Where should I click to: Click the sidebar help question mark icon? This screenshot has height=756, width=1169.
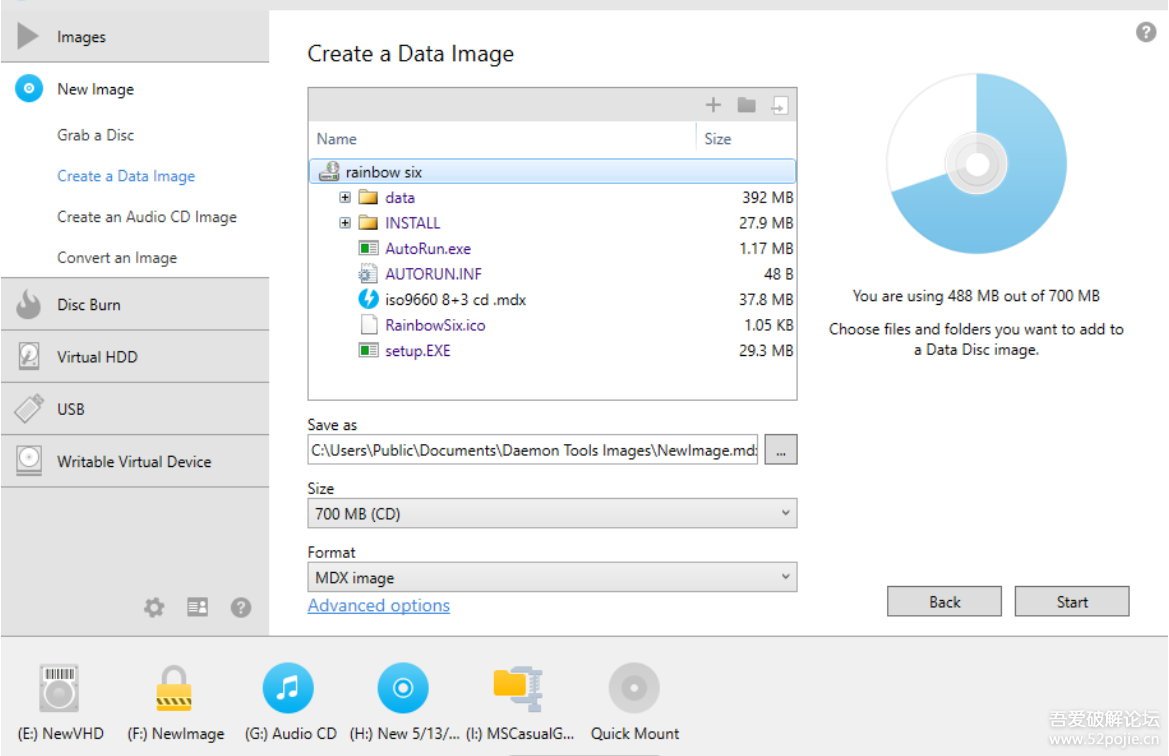point(241,607)
